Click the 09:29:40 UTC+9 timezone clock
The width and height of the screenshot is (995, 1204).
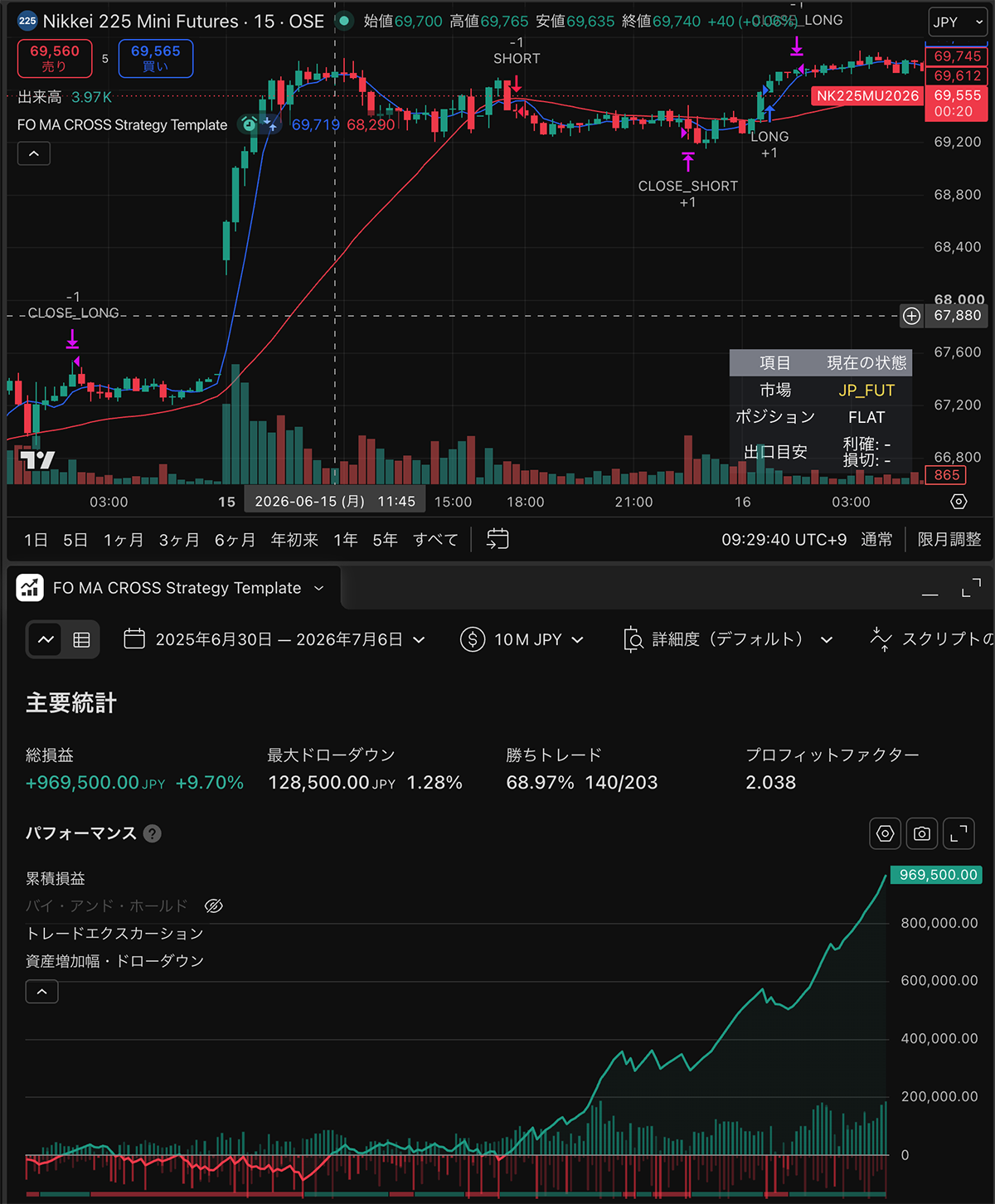784,540
